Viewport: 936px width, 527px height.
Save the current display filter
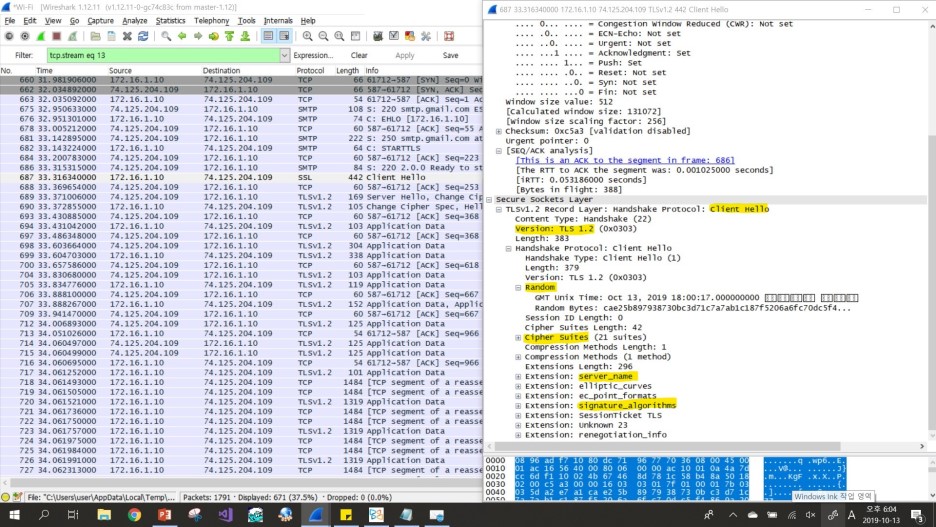pyautogui.click(x=451, y=56)
